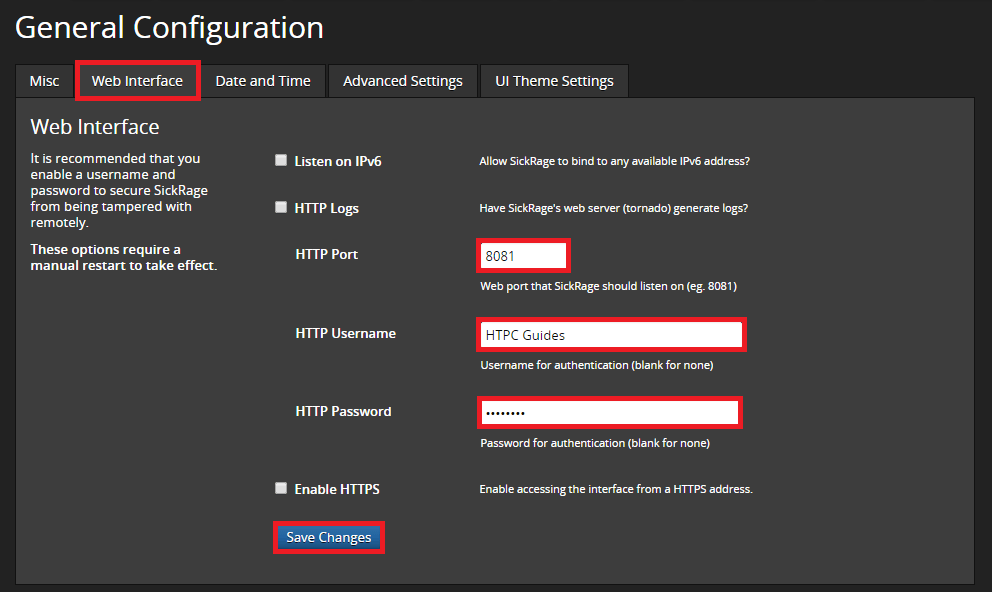Click the IPv6 binding description text
The width and height of the screenshot is (992, 592).
point(614,161)
